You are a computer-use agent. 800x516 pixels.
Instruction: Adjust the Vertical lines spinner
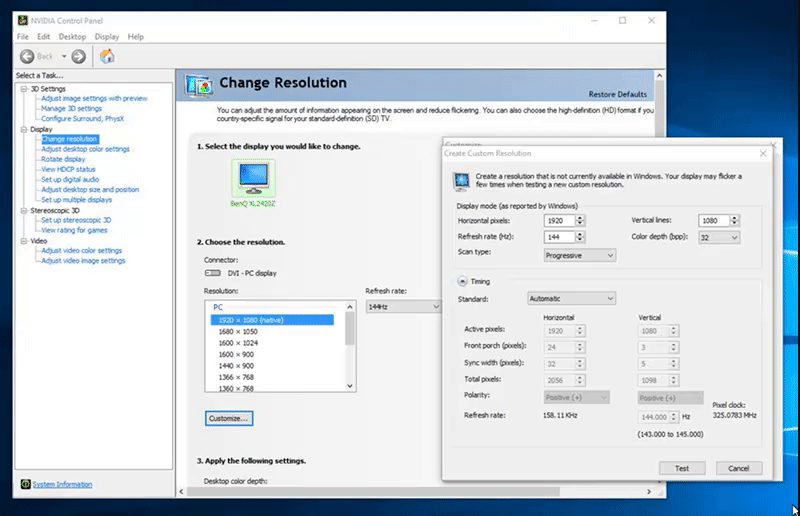pos(734,220)
